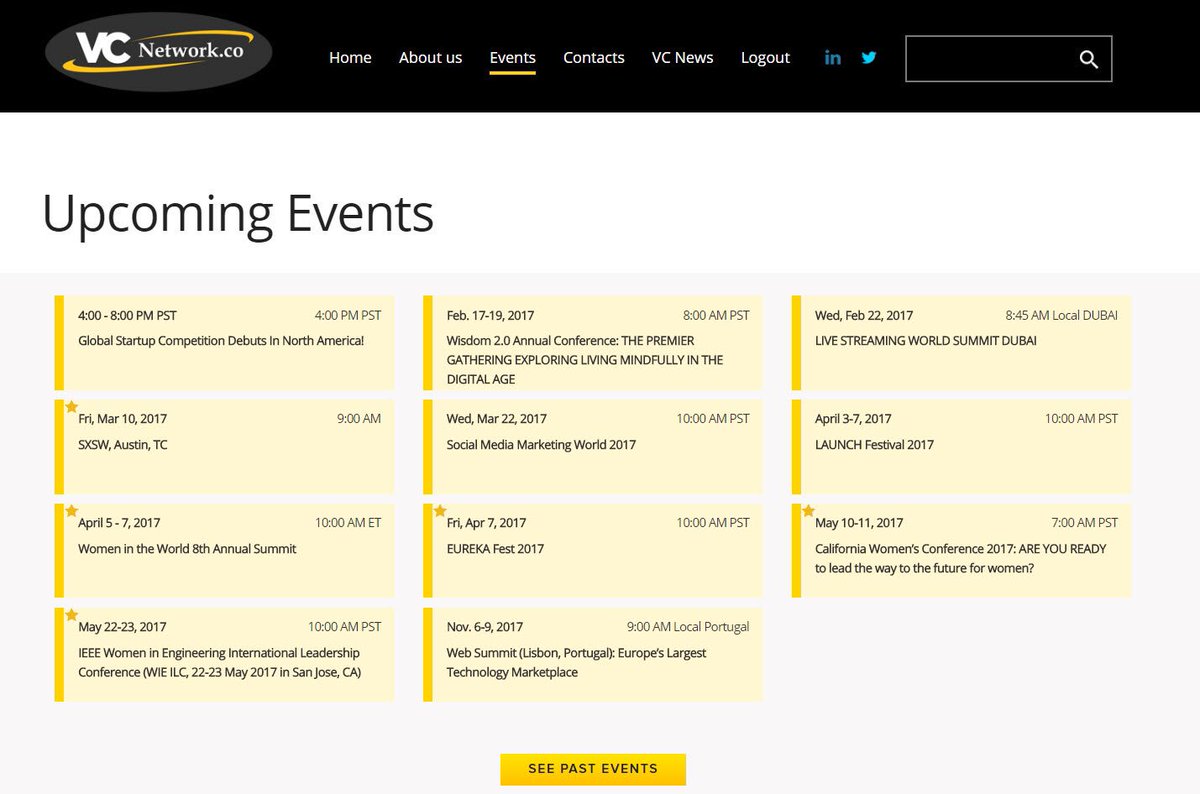
Task: Click date 'Wed, Mar 22, 2017'
Action: (497, 419)
